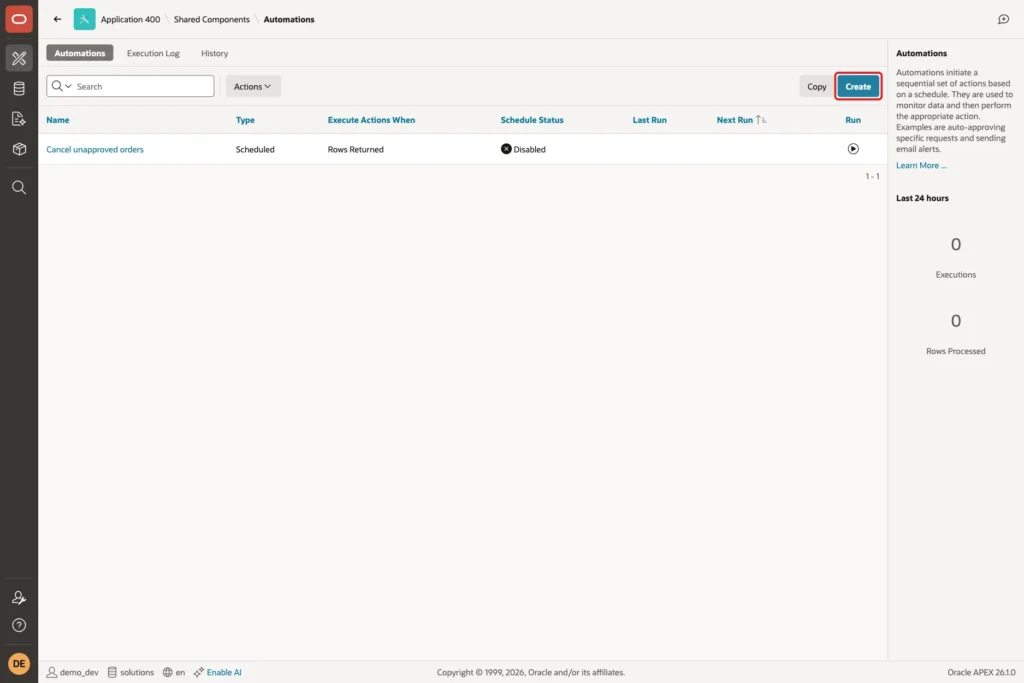Click Oracle APEX 26.1.0 version text
Screen dimensions: 1024x683
pos(981,672)
